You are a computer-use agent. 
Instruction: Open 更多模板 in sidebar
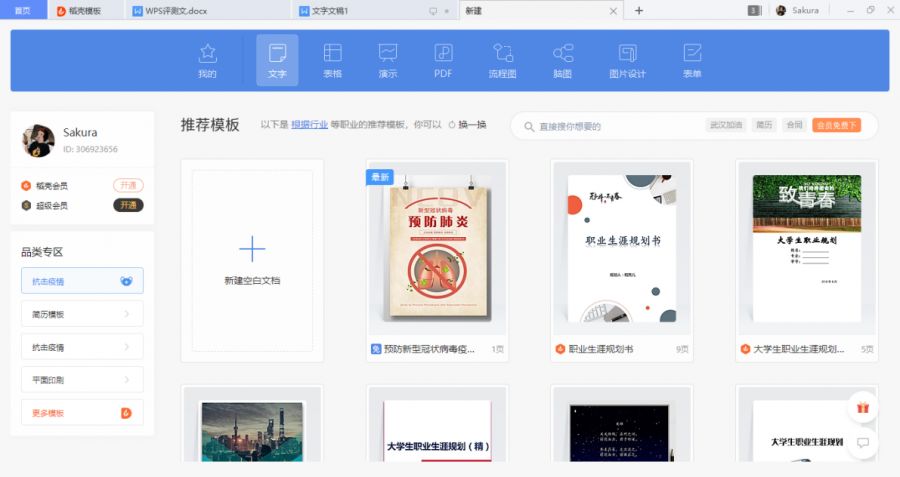(x=82, y=413)
